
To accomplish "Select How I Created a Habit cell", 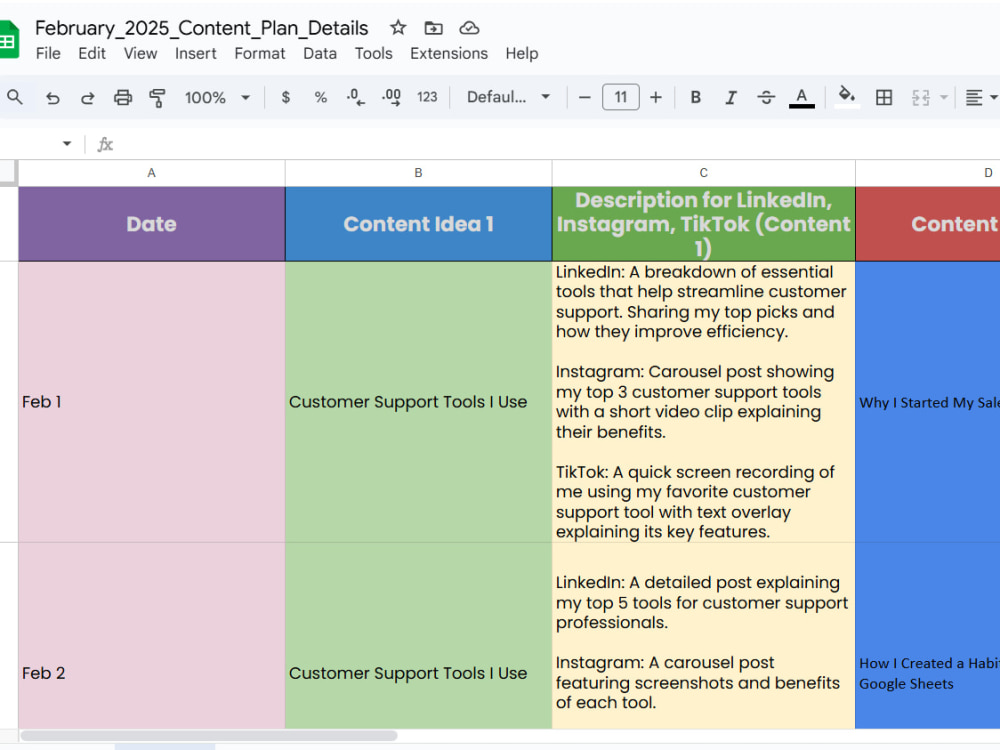I will [x=928, y=636].
